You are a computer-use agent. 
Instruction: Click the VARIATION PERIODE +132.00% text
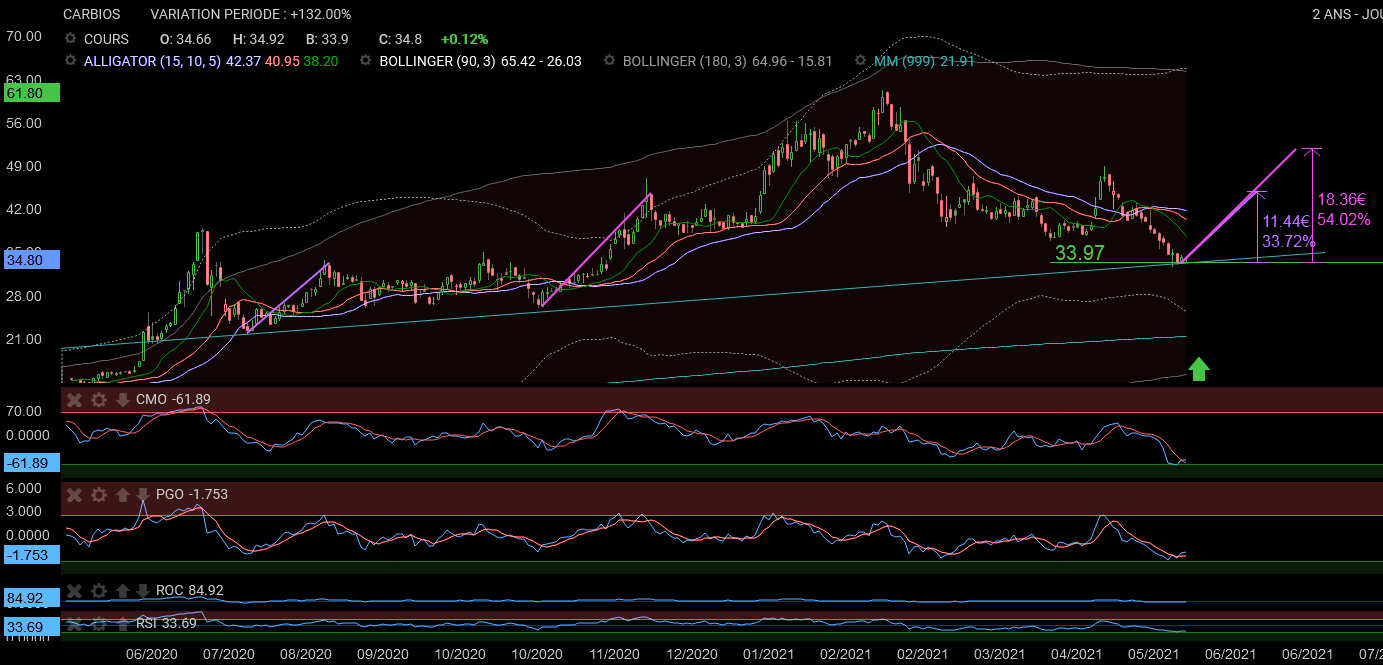(x=251, y=14)
